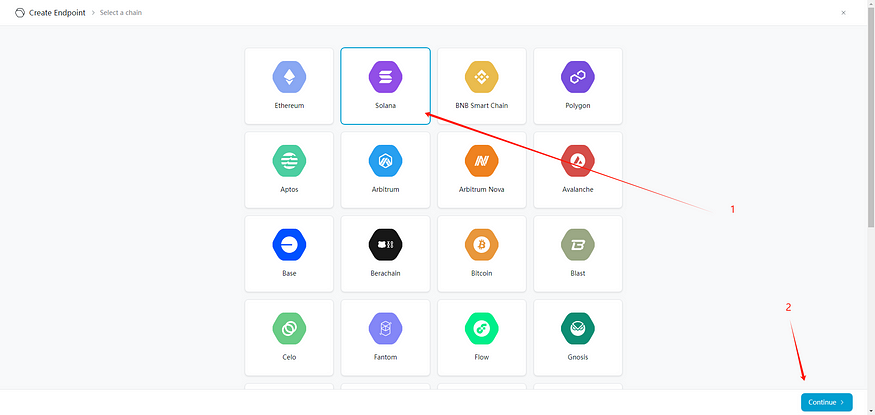
Task: Click the 'Select a chain' breadcrumb text
Action: (121, 12)
